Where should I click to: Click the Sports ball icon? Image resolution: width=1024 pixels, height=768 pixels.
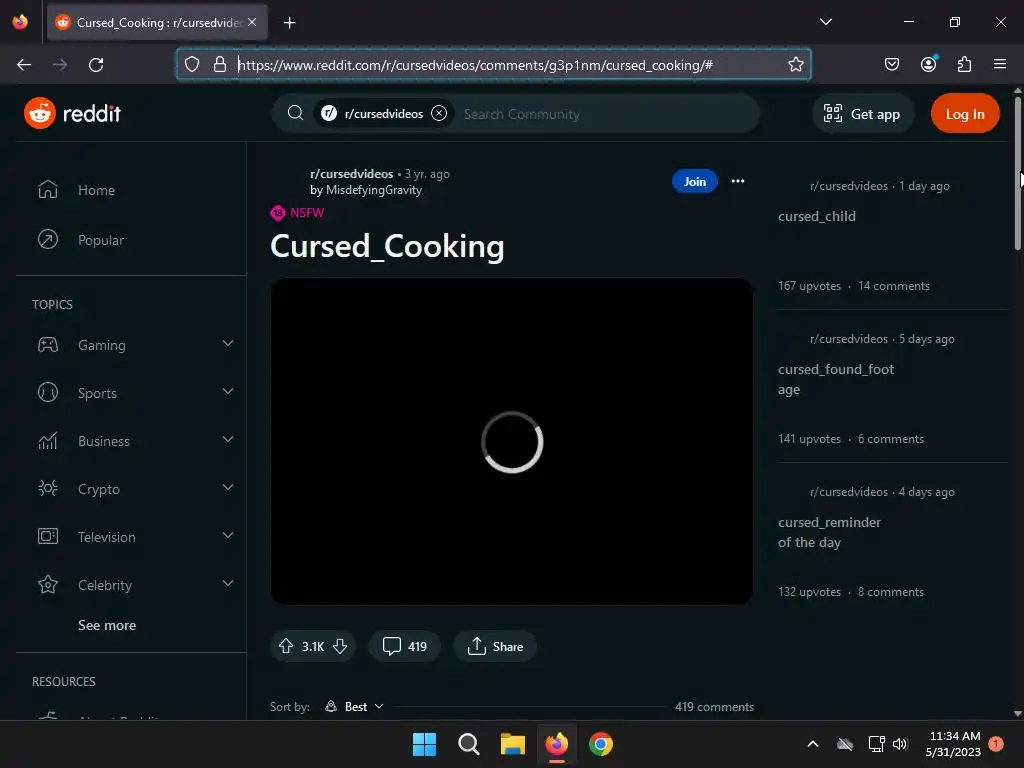[48, 392]
